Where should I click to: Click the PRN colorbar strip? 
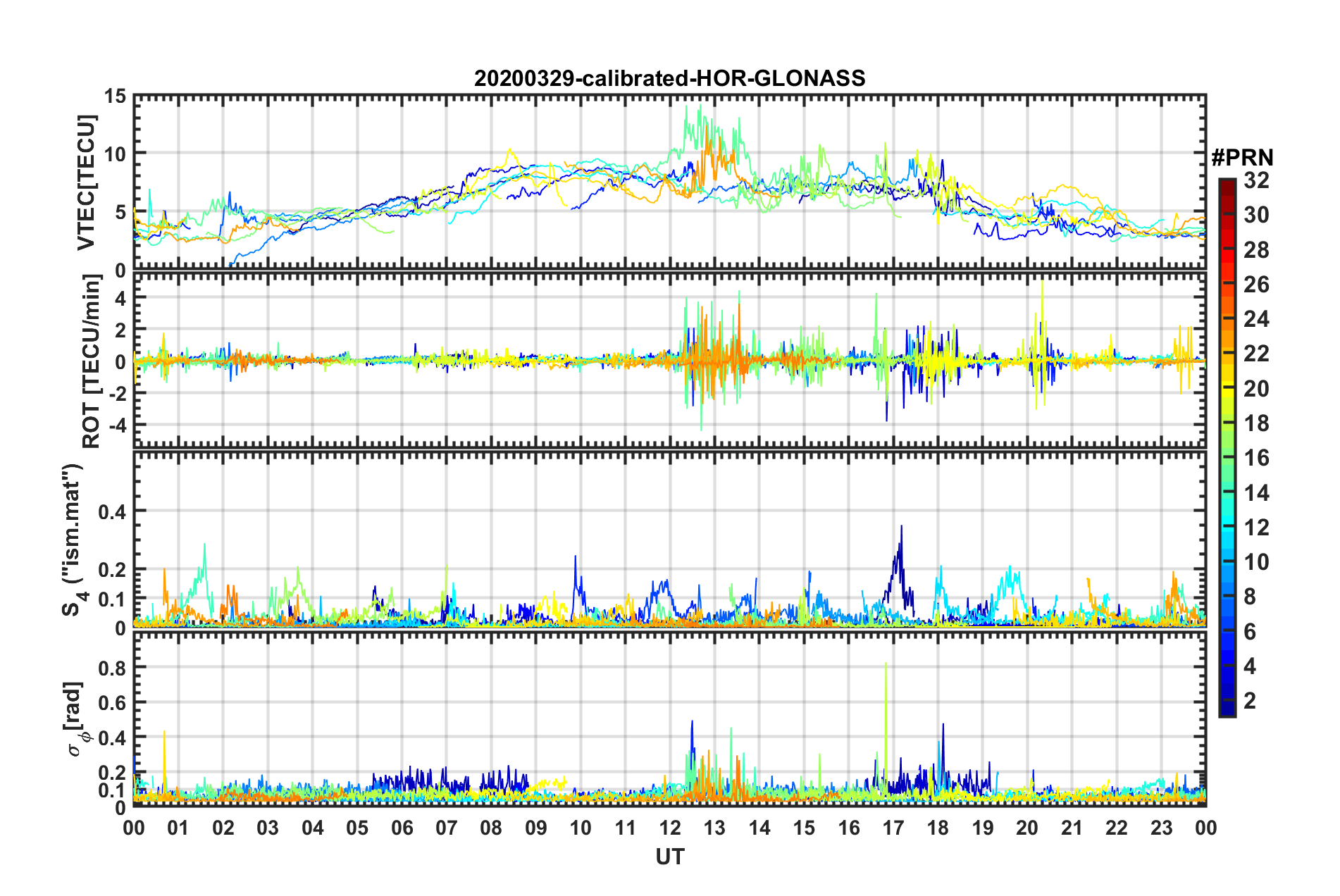(1227, 448)
